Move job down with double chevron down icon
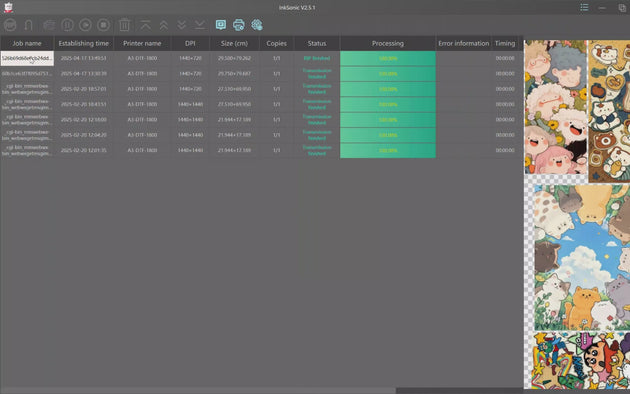 click(x=182, y=25)
